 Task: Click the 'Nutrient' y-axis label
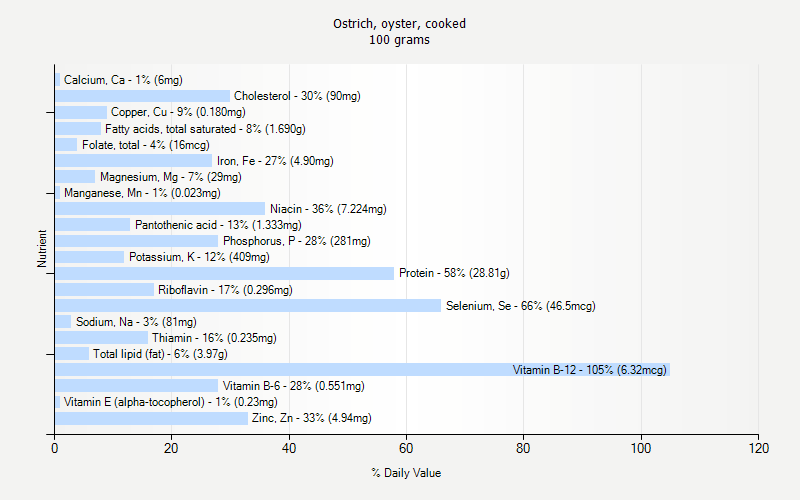pos(43,249)
